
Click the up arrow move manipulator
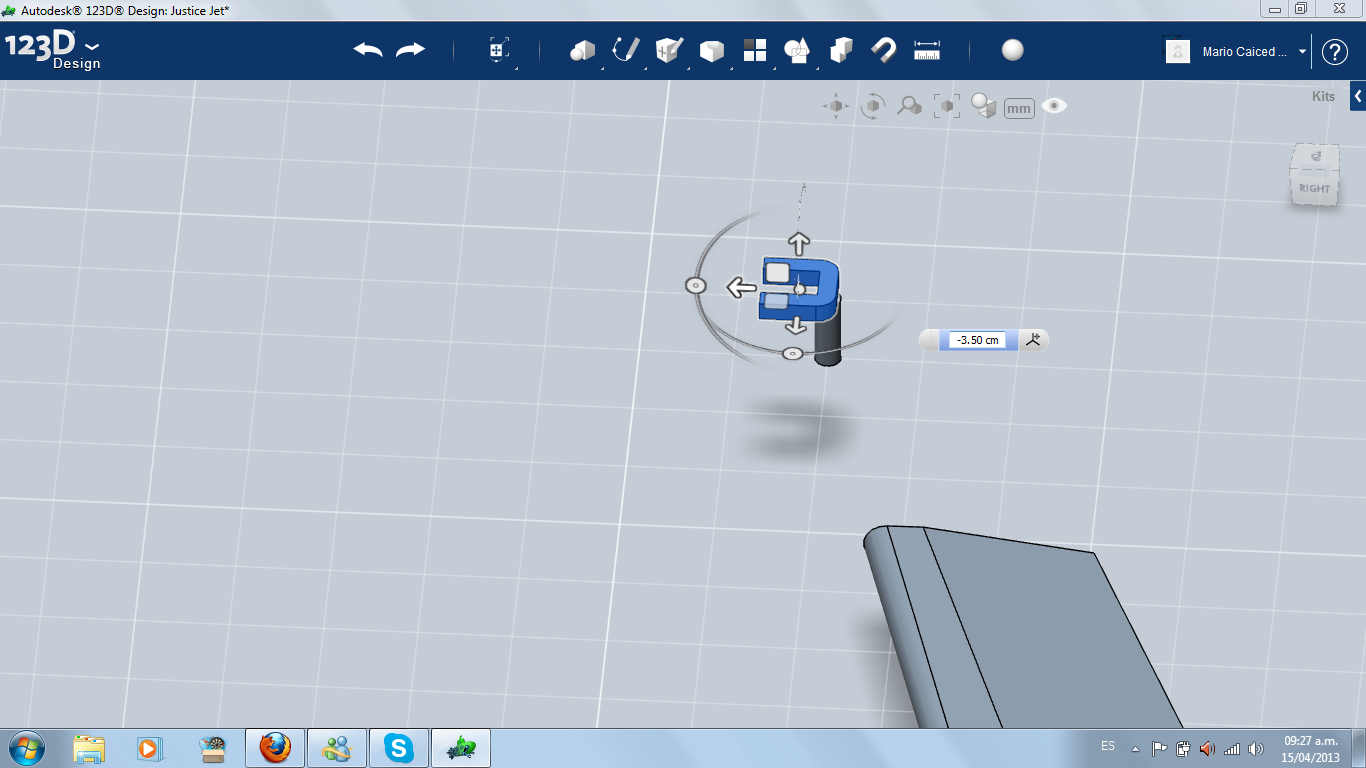point(798,243)
